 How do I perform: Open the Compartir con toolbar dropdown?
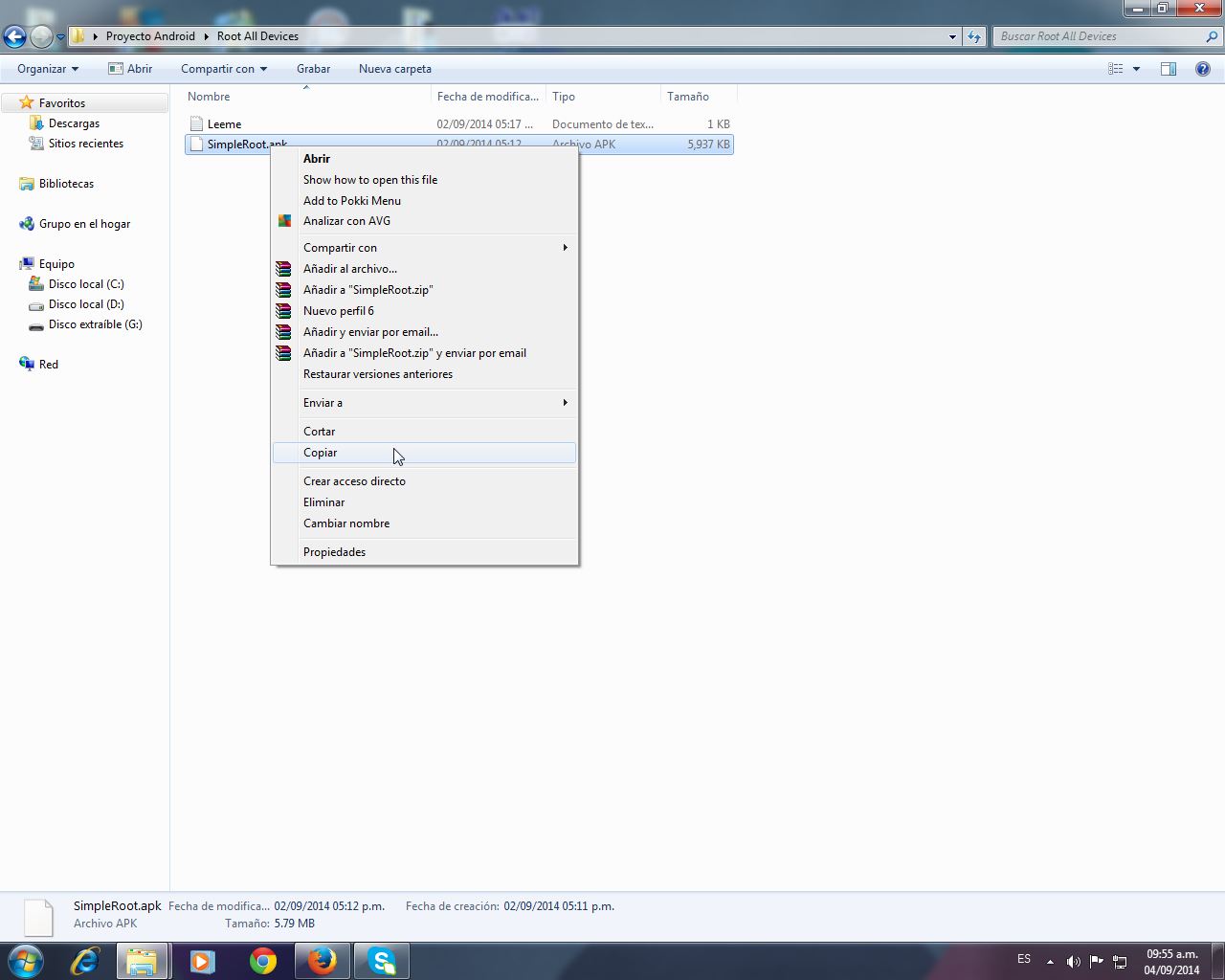(223, 69)
